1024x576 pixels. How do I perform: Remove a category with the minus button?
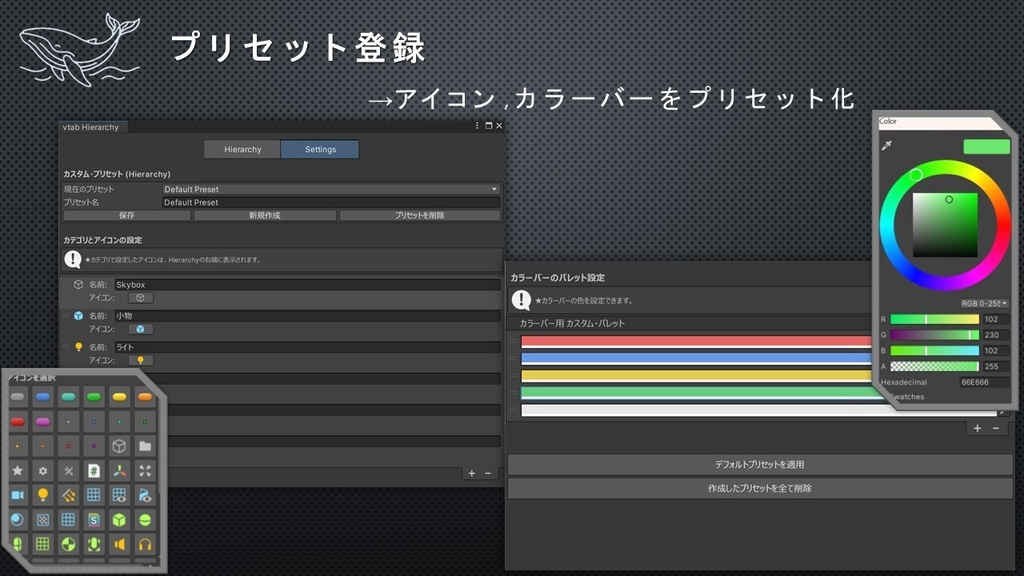click(488, 473)
